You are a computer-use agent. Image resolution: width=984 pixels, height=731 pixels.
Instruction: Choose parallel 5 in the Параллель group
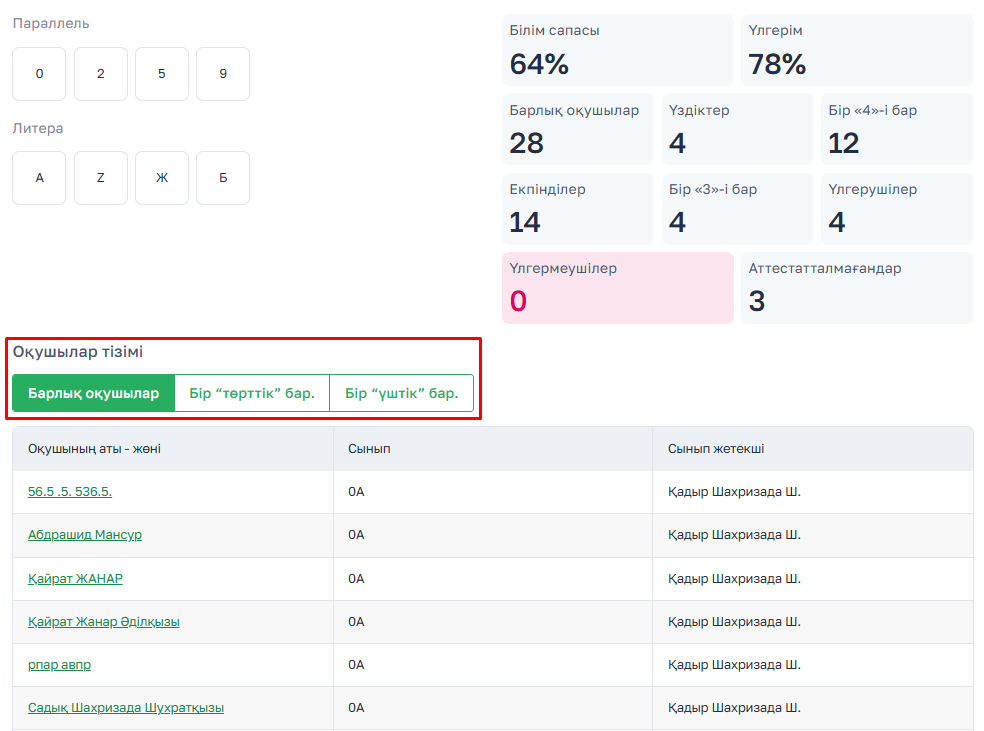tap(162, 74)
